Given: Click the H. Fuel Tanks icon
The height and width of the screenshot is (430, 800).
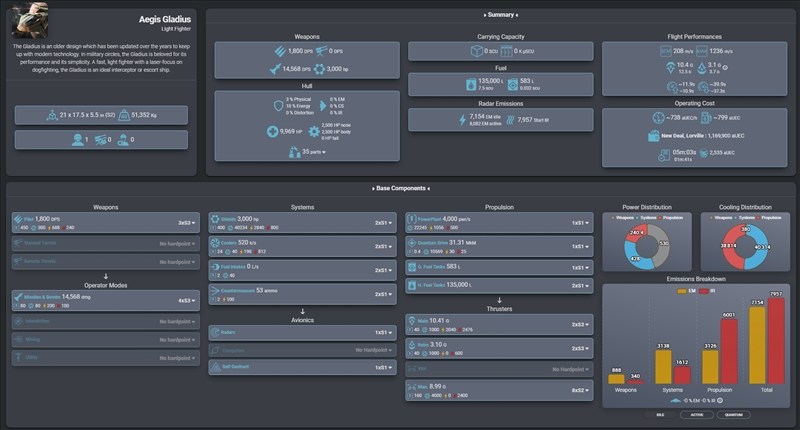Looking at the screenshot, I should (x=412, y=286).
